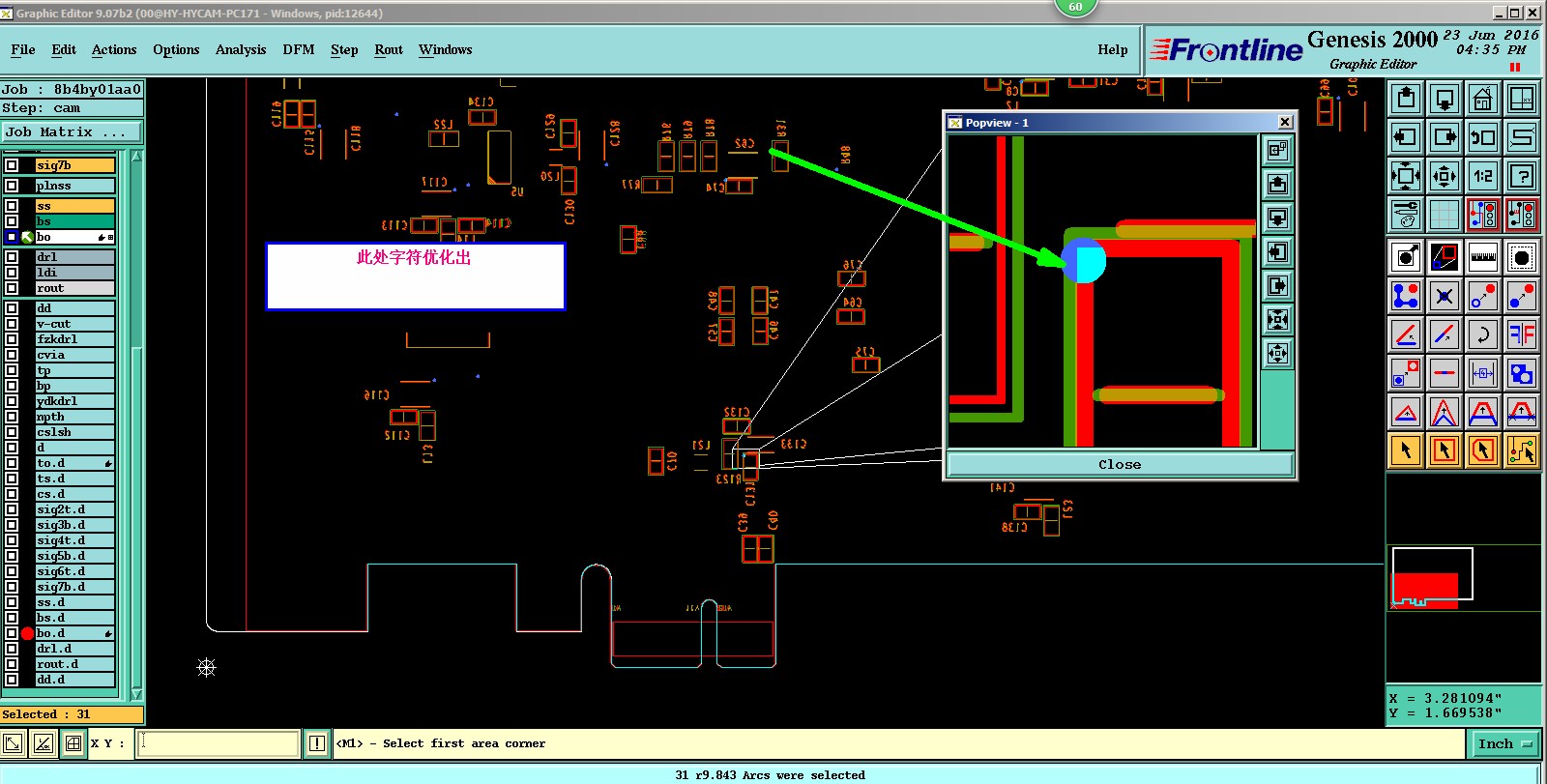Click the pan right view icon
This screenshot has width=1547, height=784.
pyautogui.click(x=1445, y=137)
